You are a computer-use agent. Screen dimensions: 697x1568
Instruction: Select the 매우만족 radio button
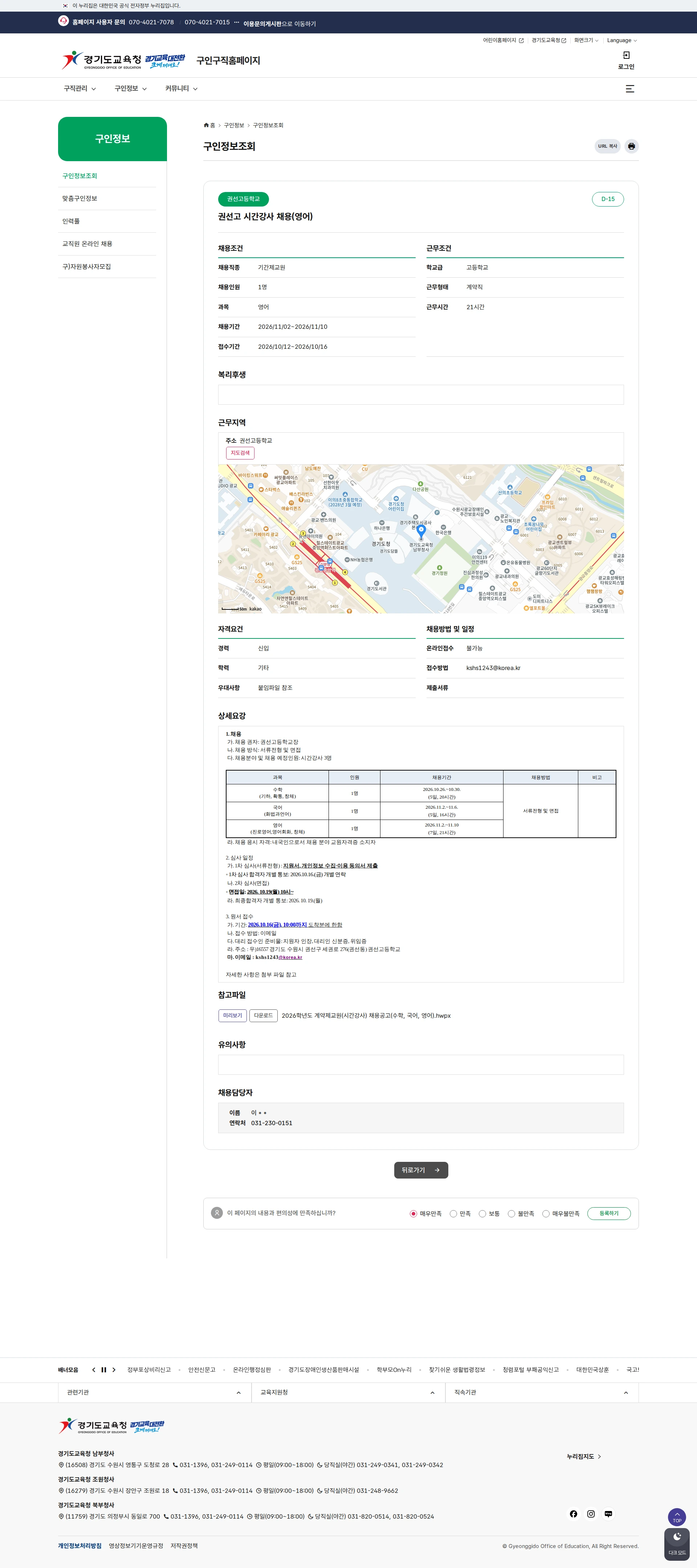pos(413,1213)
